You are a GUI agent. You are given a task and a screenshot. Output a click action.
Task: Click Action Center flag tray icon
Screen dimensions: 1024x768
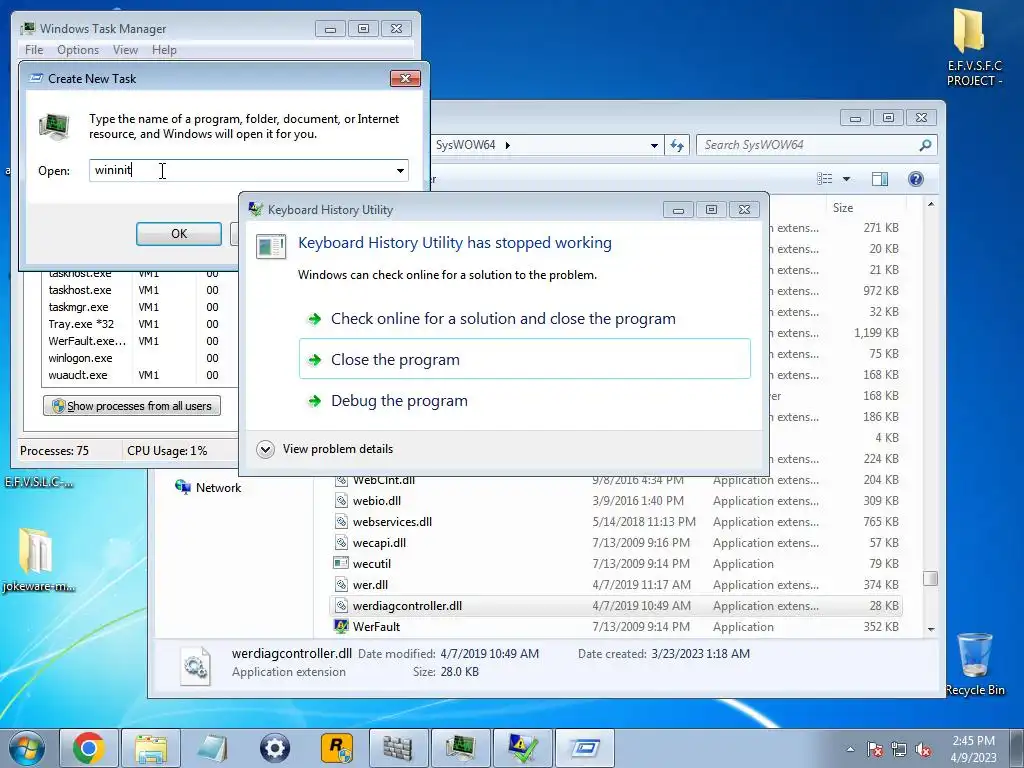[x=874, y=749]
